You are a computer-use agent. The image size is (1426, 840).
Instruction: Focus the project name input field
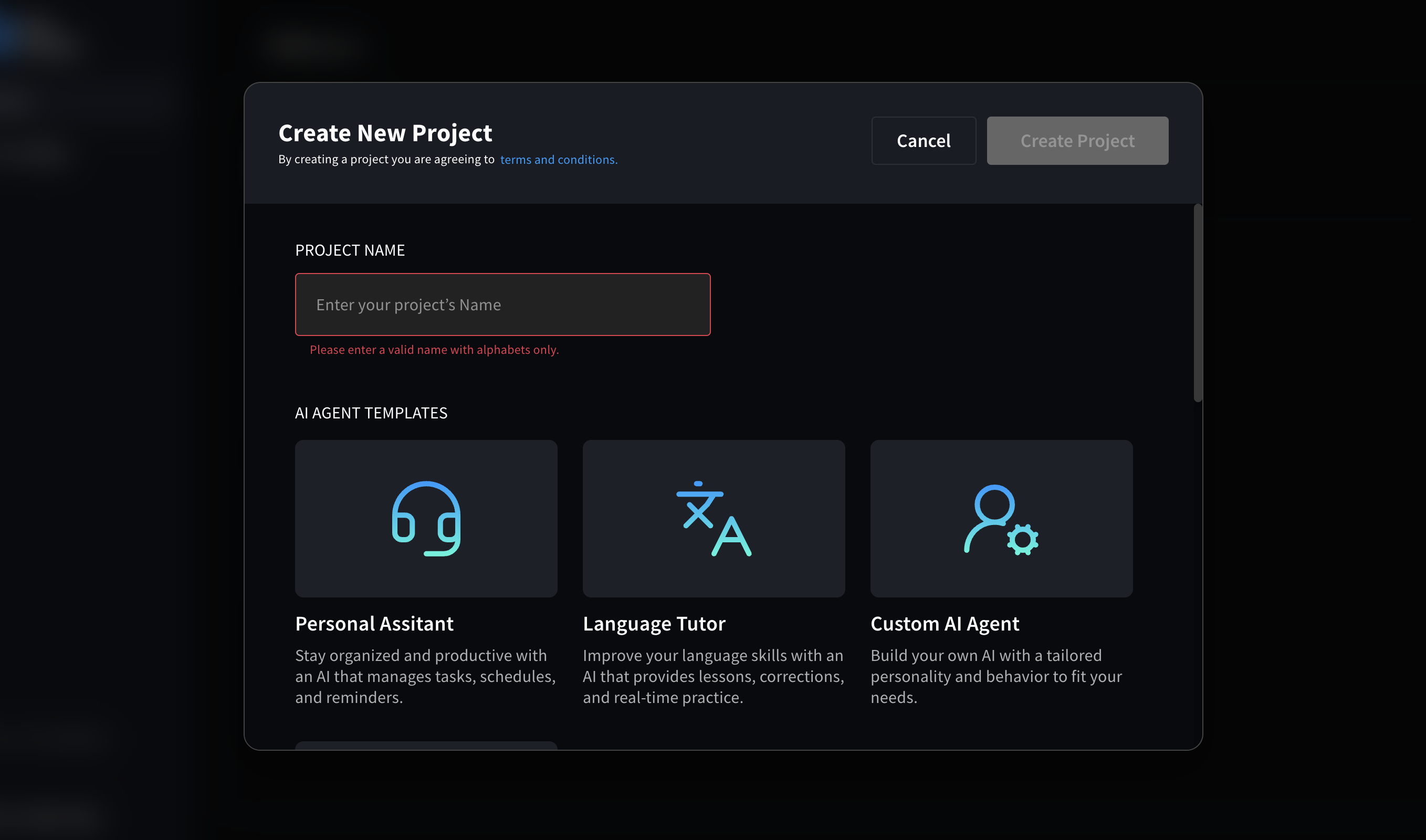[x=502, y=304]
